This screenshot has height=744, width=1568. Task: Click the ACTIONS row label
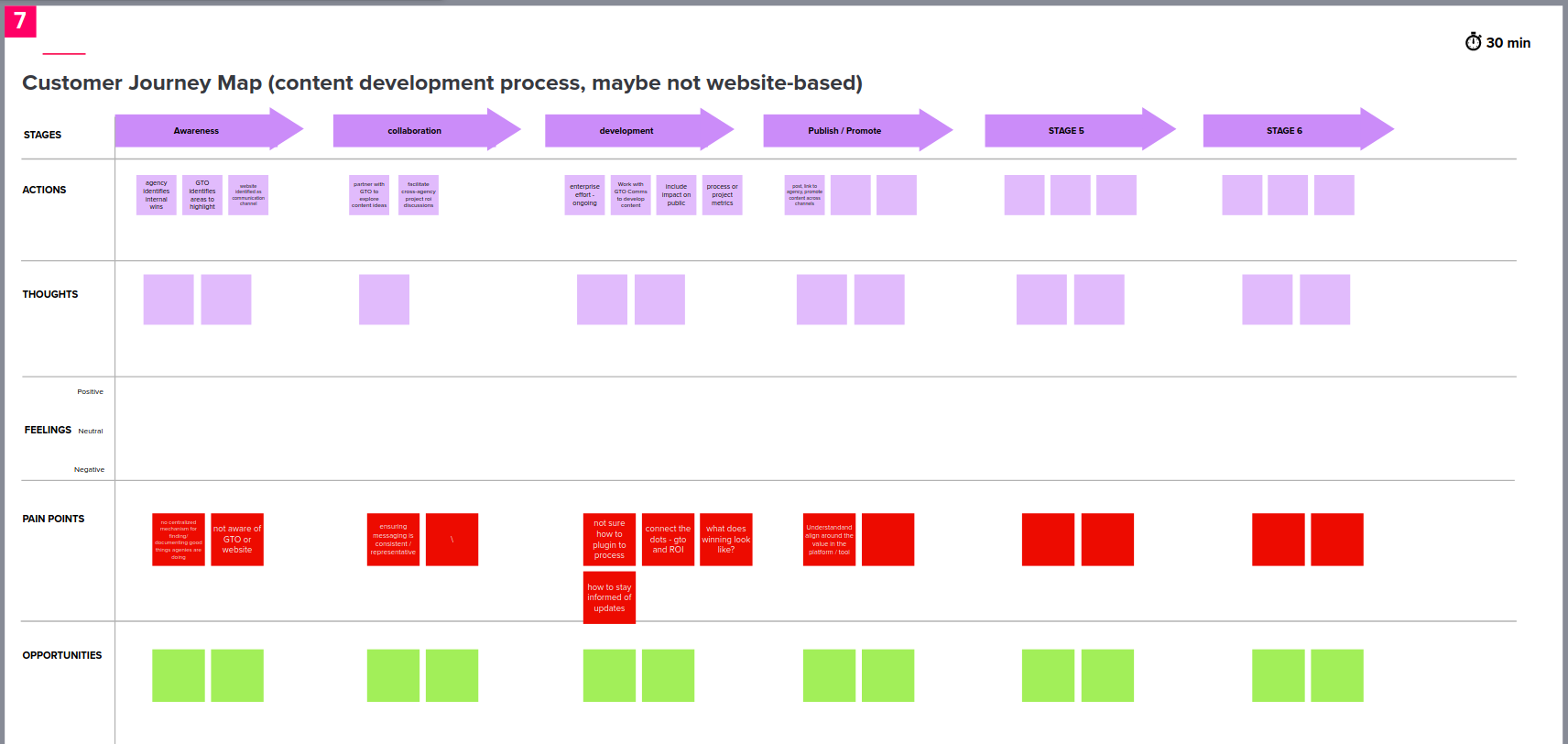tap(44, 190)
